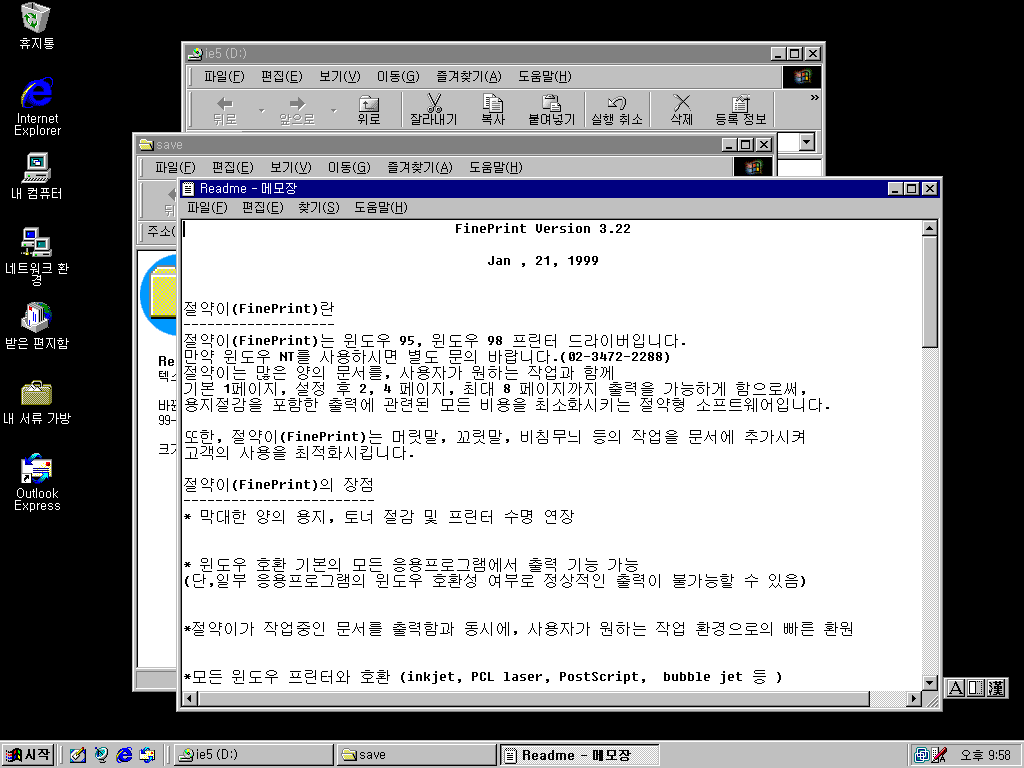1024x768 pixels.
Task: Click 복사 (Copy) icon in ie5 toolbar
Action: [x=492, y=110]
